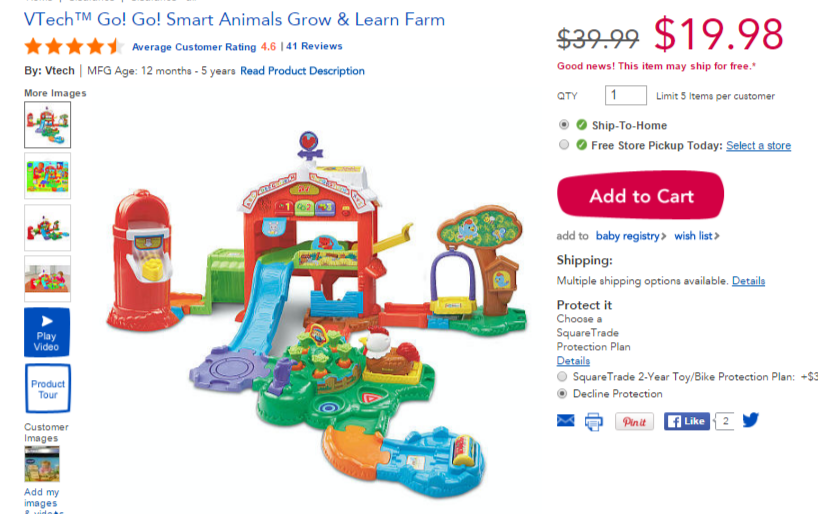Click the Twitter bird icon
Viewport: 818px width, 514px height.
751,420
